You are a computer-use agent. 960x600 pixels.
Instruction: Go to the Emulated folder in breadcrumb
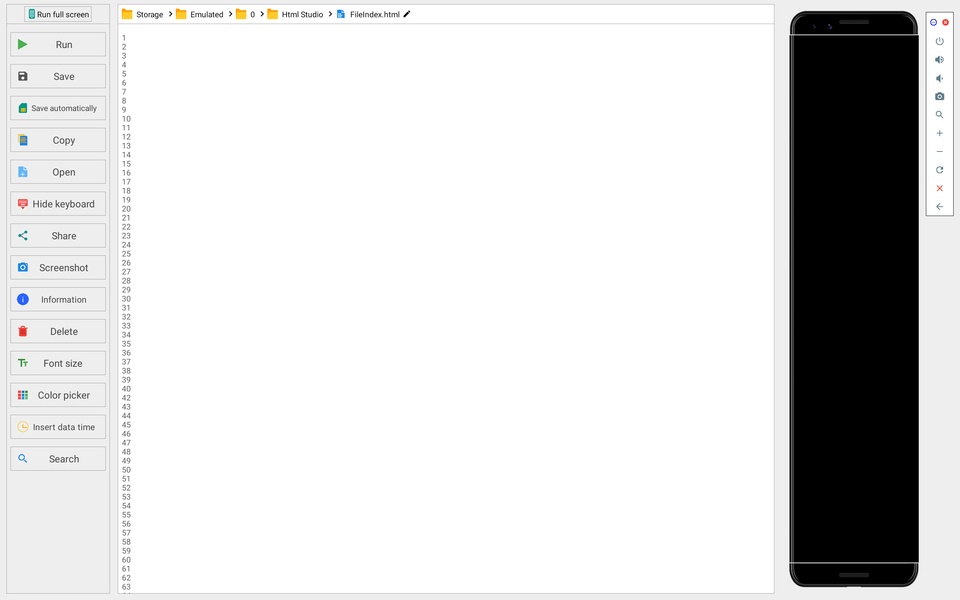[x=200, y=14]
